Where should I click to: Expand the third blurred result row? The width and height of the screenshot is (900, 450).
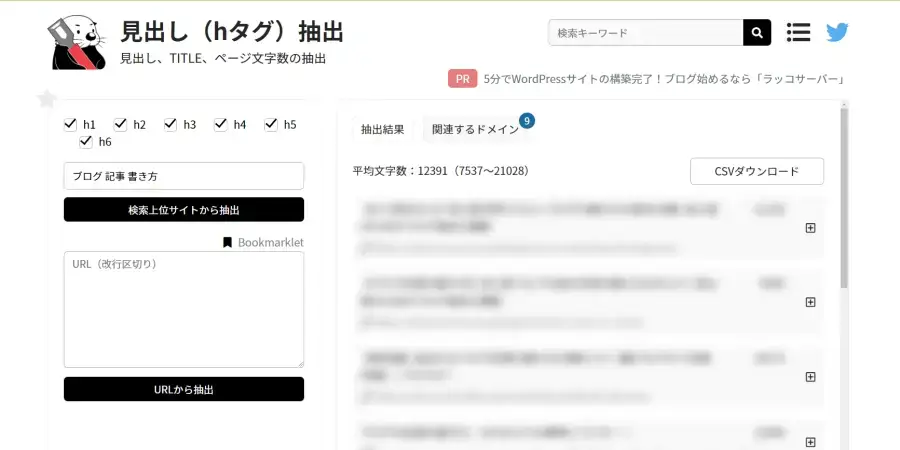point(810,377)
